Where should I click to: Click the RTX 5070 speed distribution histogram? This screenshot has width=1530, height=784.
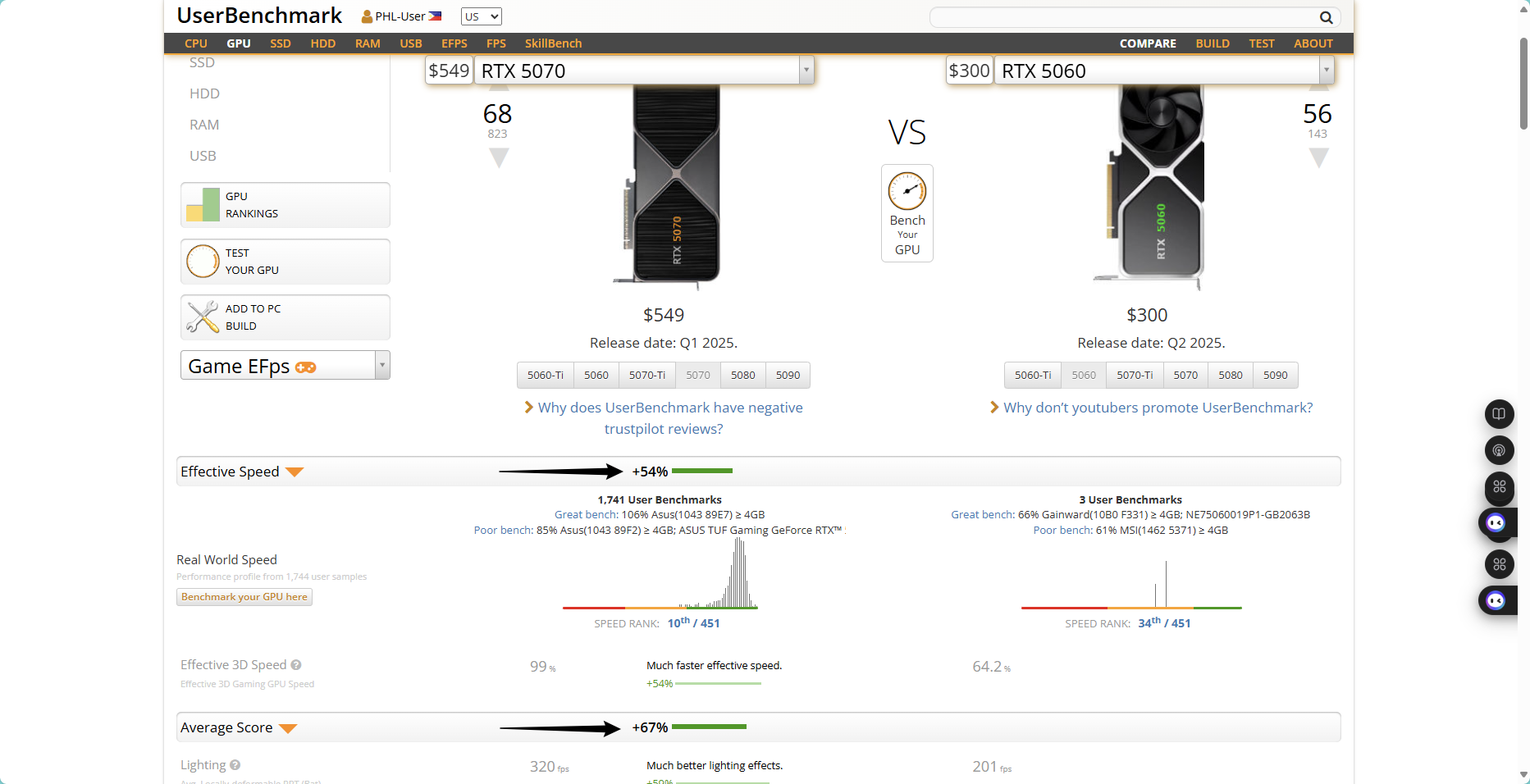coord(660,574)
